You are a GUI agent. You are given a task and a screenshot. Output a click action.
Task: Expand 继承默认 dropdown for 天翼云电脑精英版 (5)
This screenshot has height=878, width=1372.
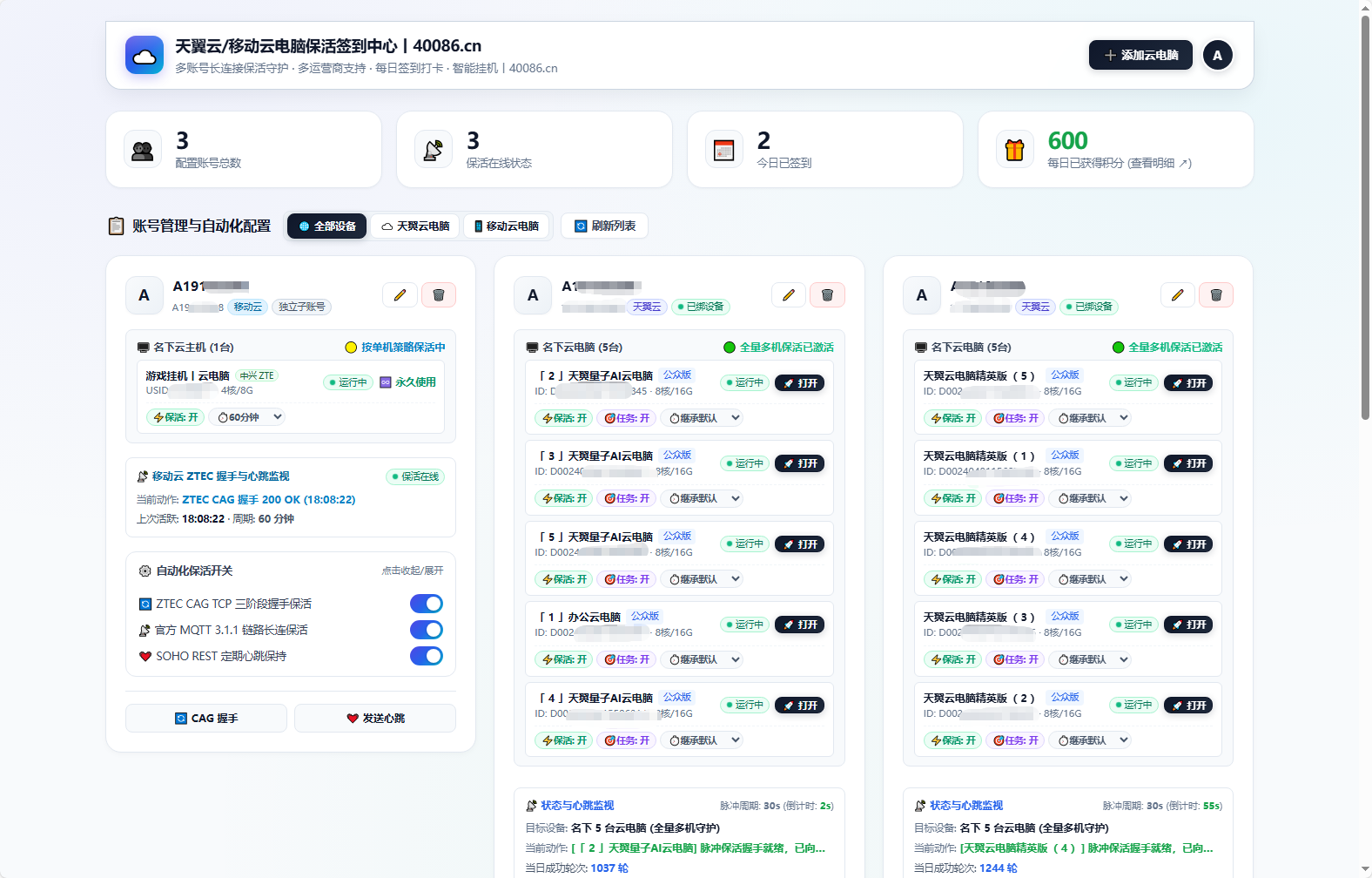click(1092, 418)
